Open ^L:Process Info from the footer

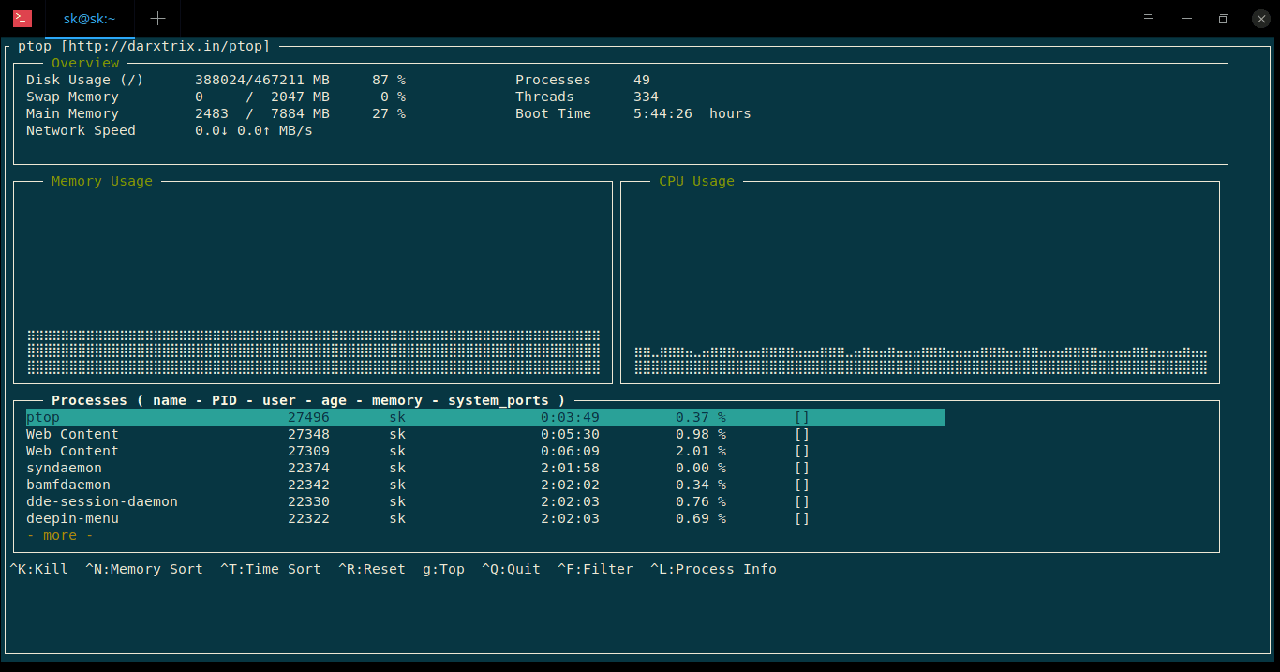click(713, 569)
